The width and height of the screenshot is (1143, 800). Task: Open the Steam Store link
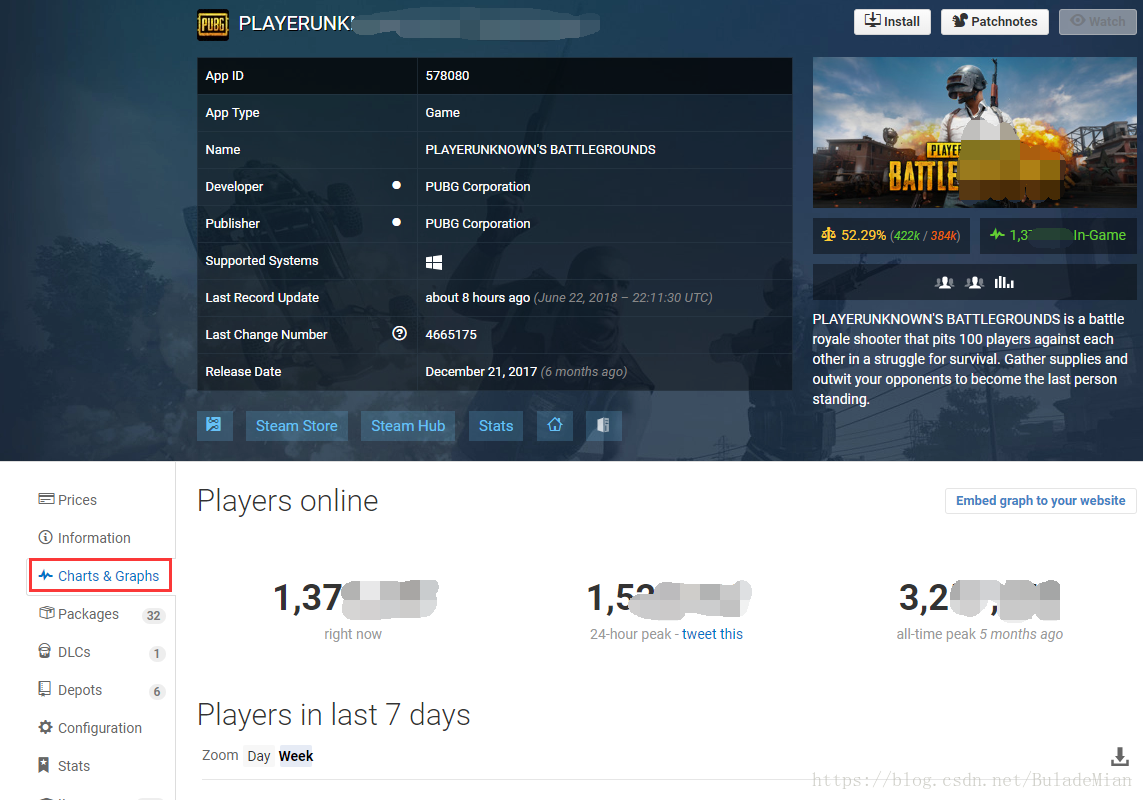click(x=296, y=425)
